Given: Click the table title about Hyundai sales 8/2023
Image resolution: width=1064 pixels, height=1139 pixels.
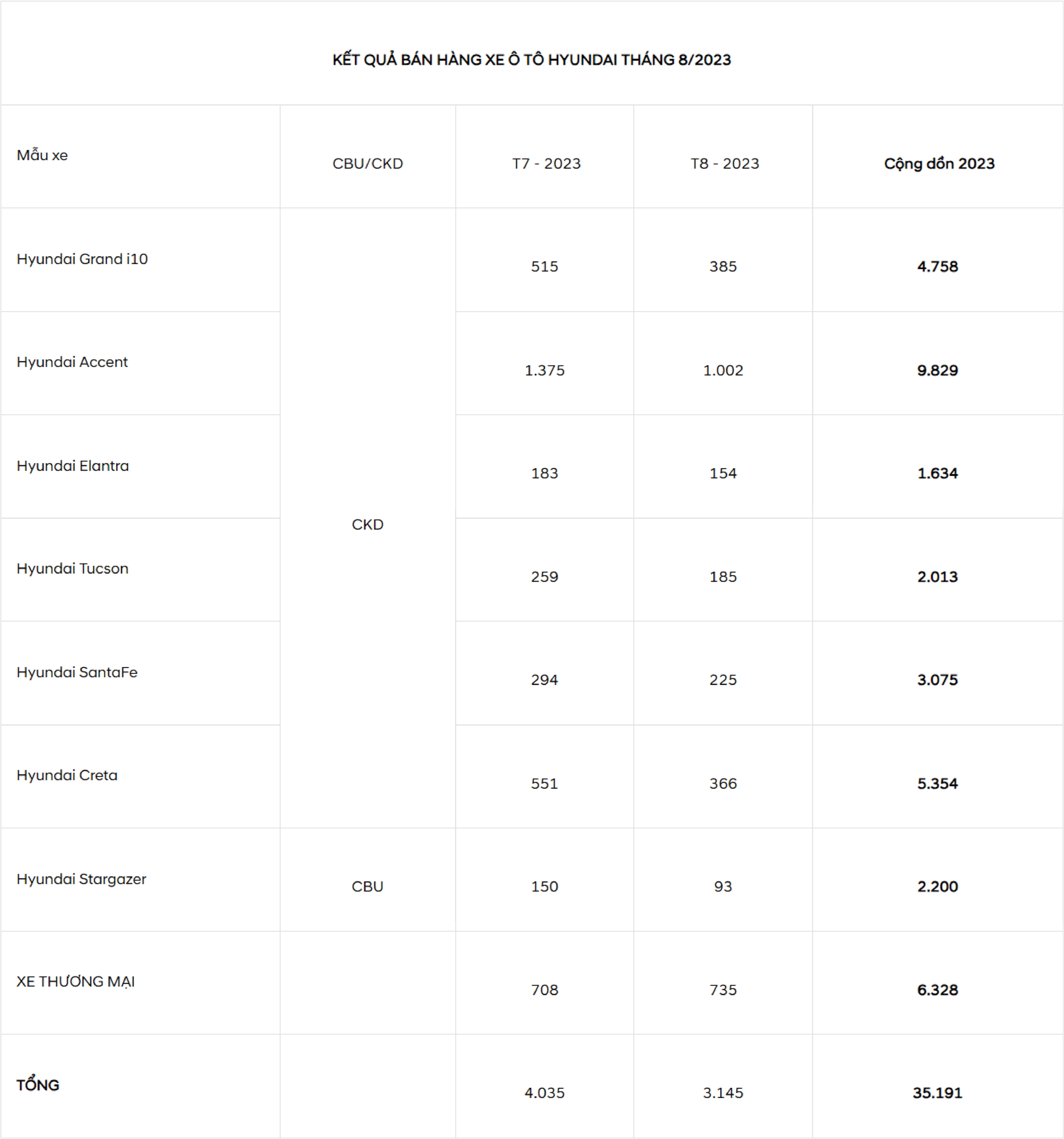Looking at the screenshot, I should [532, 60].
